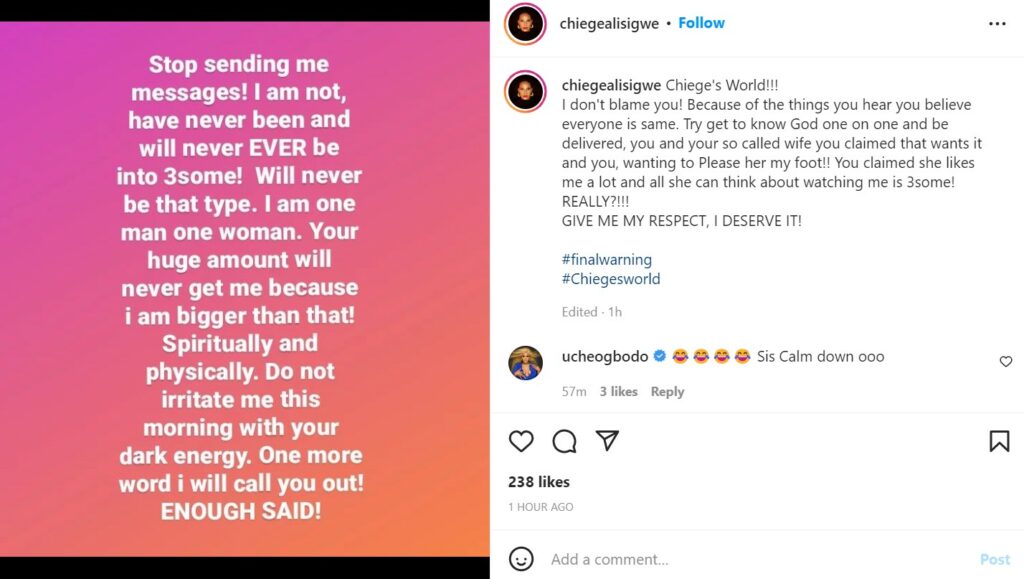Viewport: 1024px width, 579px height.
Task: Like the post with heart icon
Action: click(521, 441)
